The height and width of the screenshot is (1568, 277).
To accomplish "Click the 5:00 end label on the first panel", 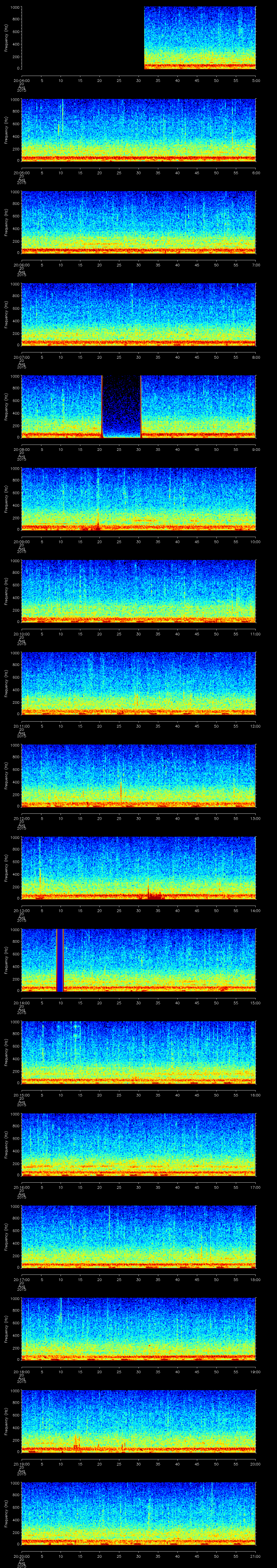I will (x=256, y=80).
